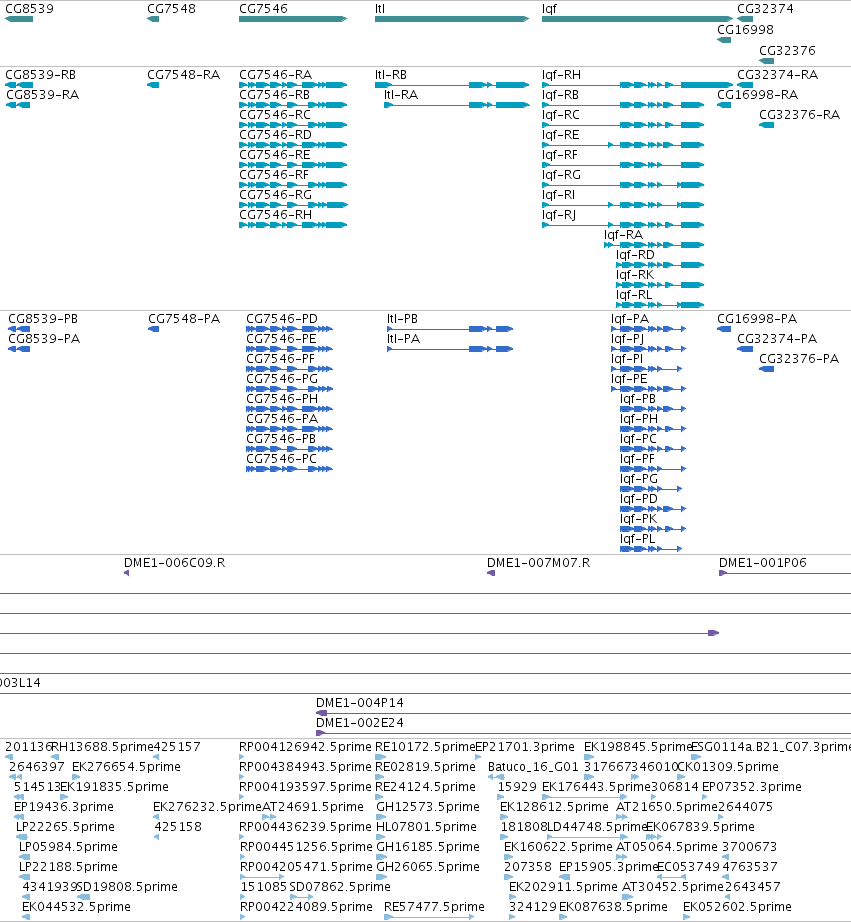Select protein lqf-PE label

[629, 379]
